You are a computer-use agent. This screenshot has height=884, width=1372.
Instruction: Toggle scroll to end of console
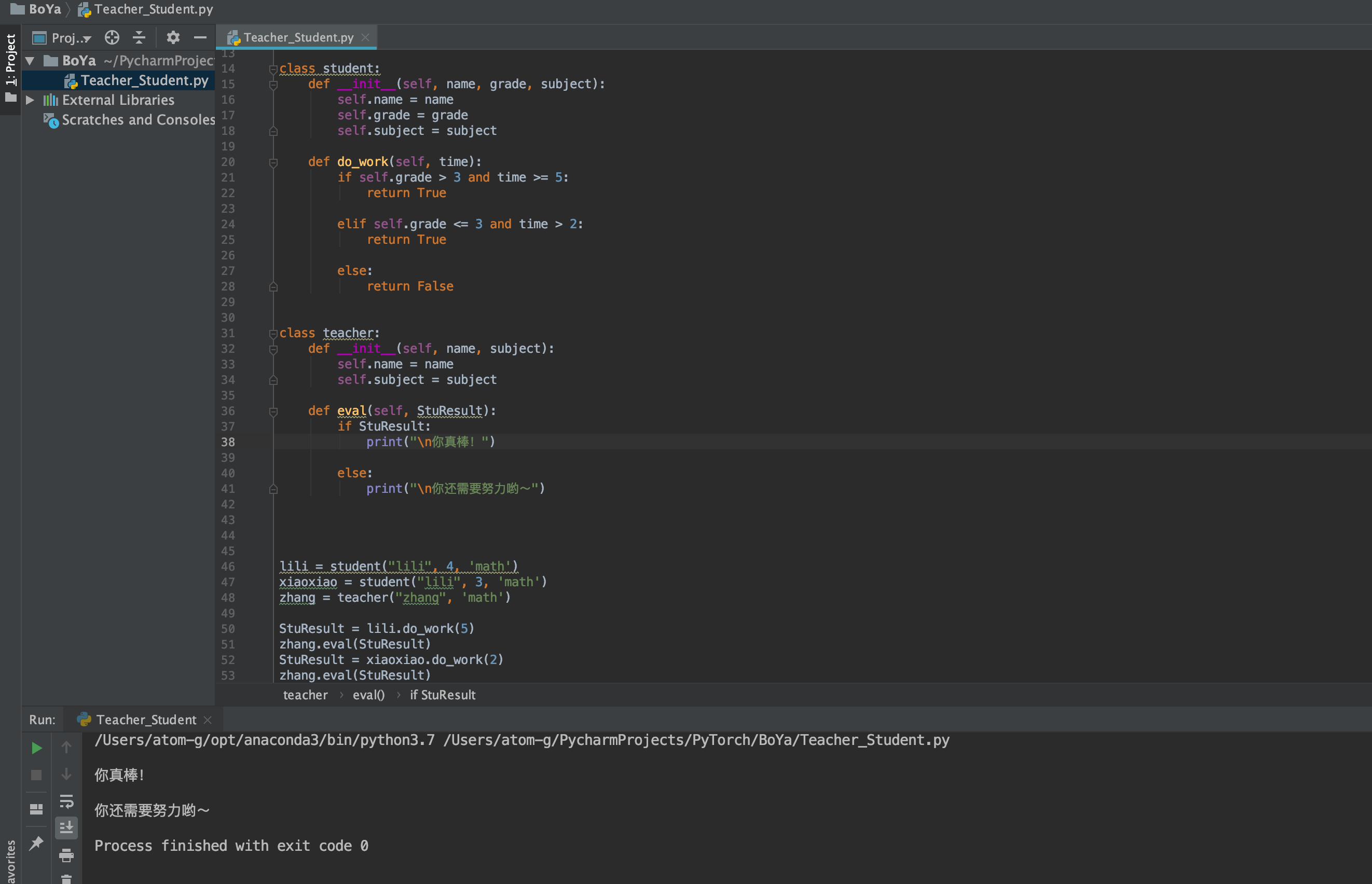pos(66,828)
